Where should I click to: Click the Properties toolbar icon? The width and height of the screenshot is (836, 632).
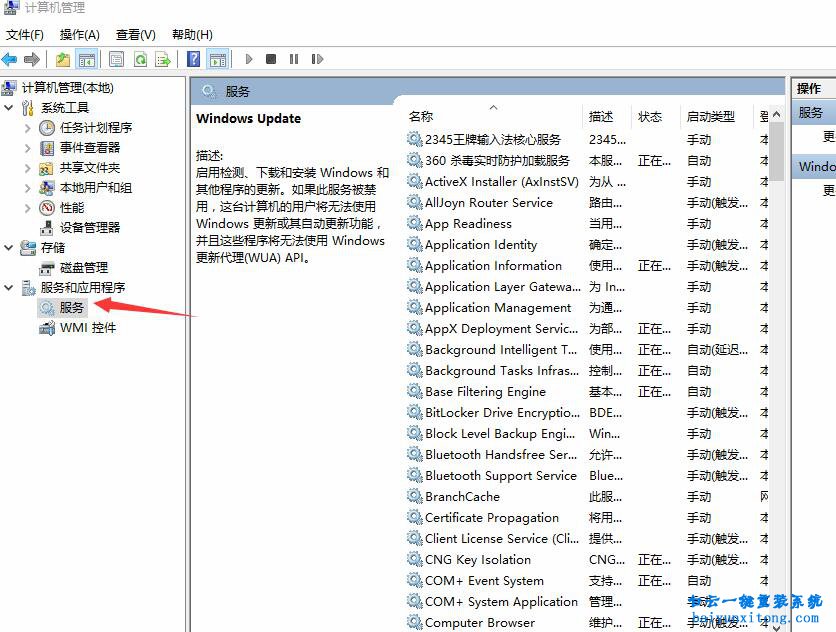[116, 59]
